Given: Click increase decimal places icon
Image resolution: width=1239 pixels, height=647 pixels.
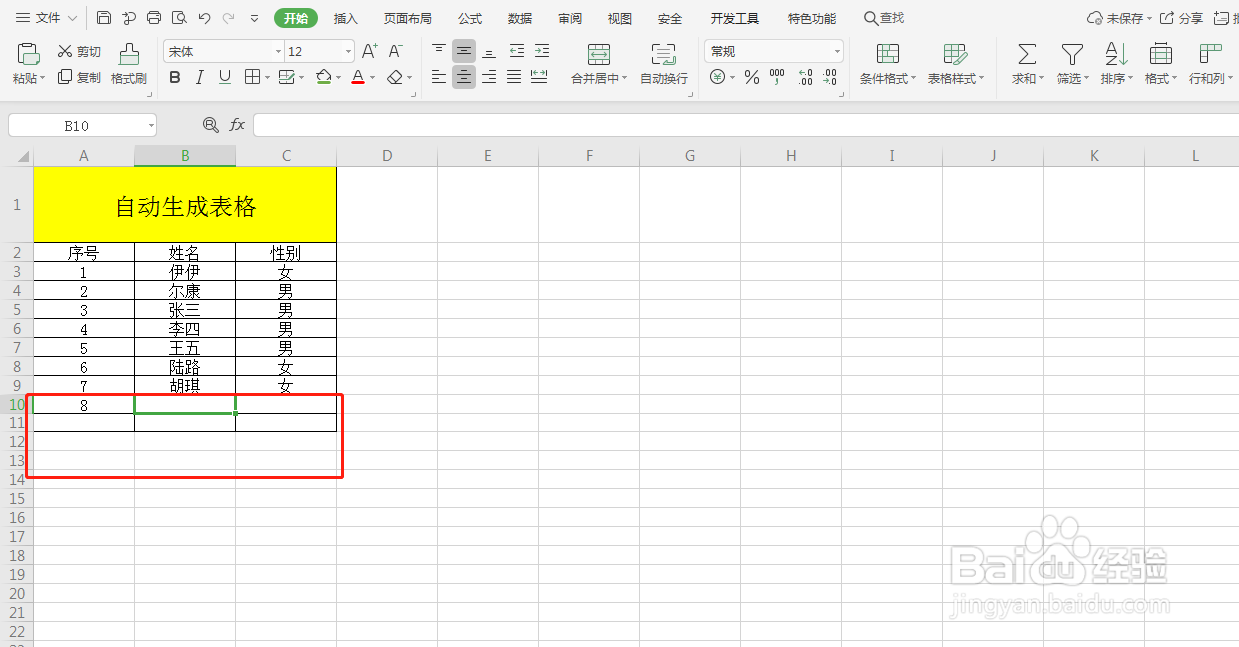Looking at the screenshot, I should pos(805,77).
